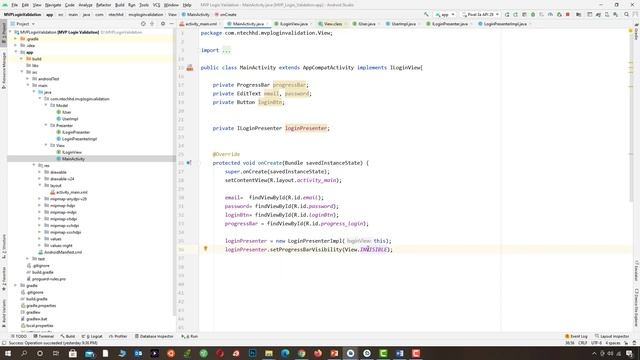The width and height of the screenshot is (640, 360).
Task: Click the override gutter icon beside onCreate
Action: 189,162
